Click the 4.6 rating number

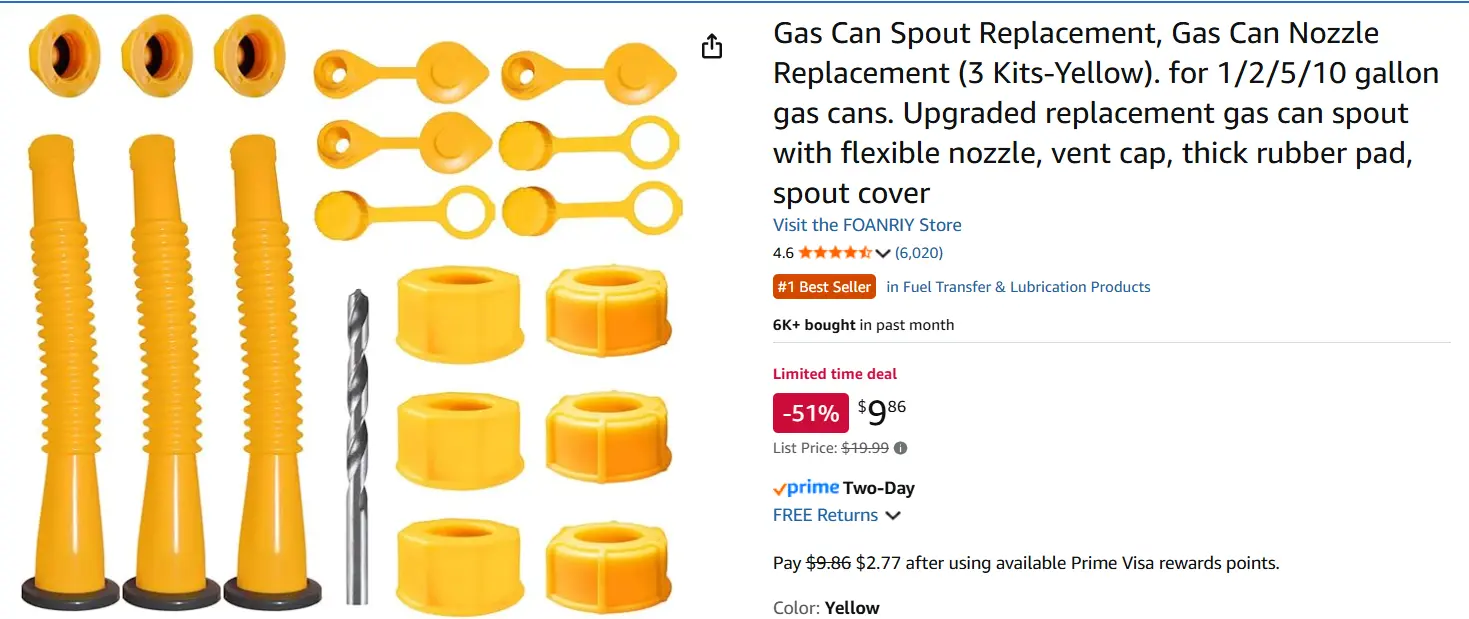coord(783,253)
